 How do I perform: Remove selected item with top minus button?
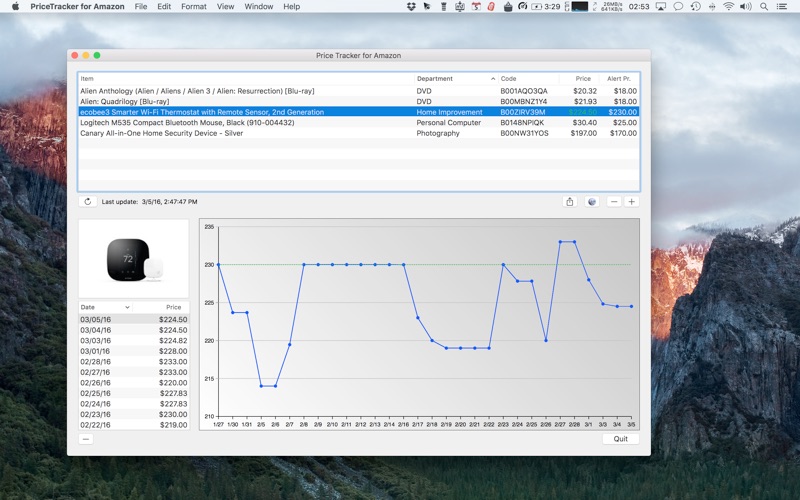point(614,202)
